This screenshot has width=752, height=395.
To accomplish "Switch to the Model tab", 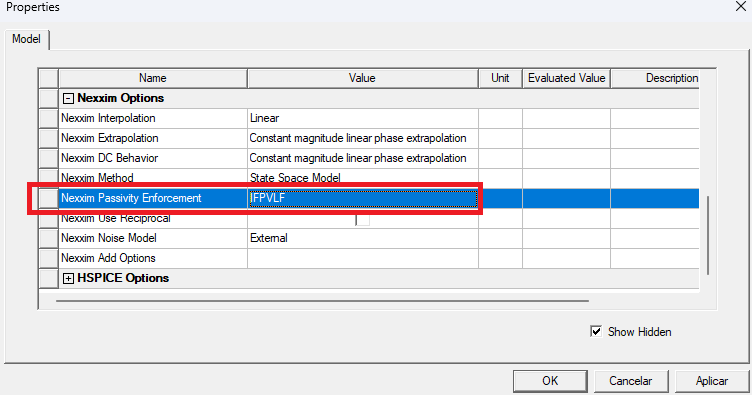I will (x=26, y=39).
